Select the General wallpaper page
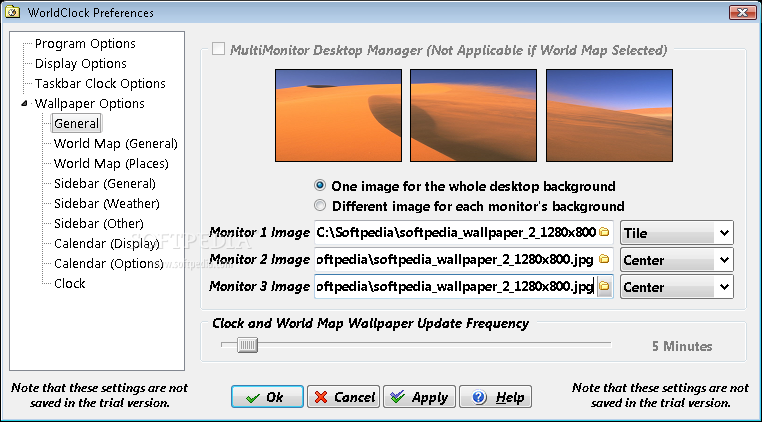The height and width of the screenshot is (422, 762). coord(76,123)
